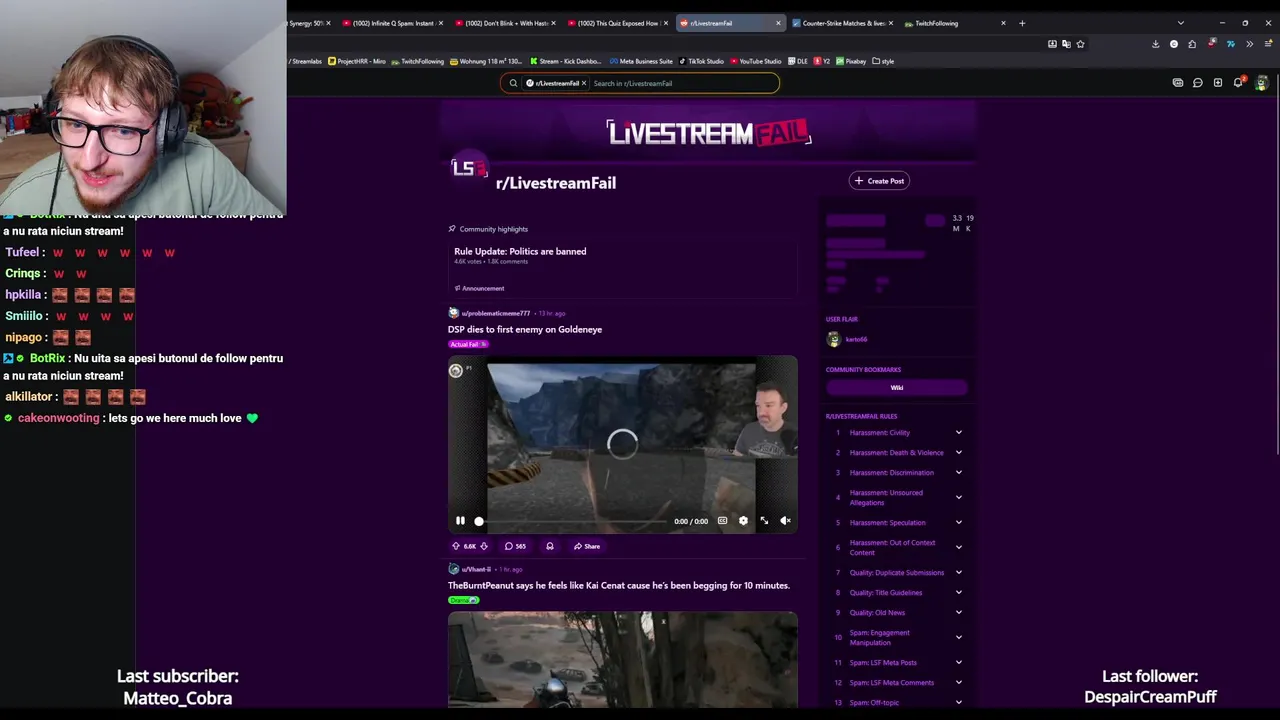
Task: Open TheBurntPeanut post title
Action: coord(619,586)
